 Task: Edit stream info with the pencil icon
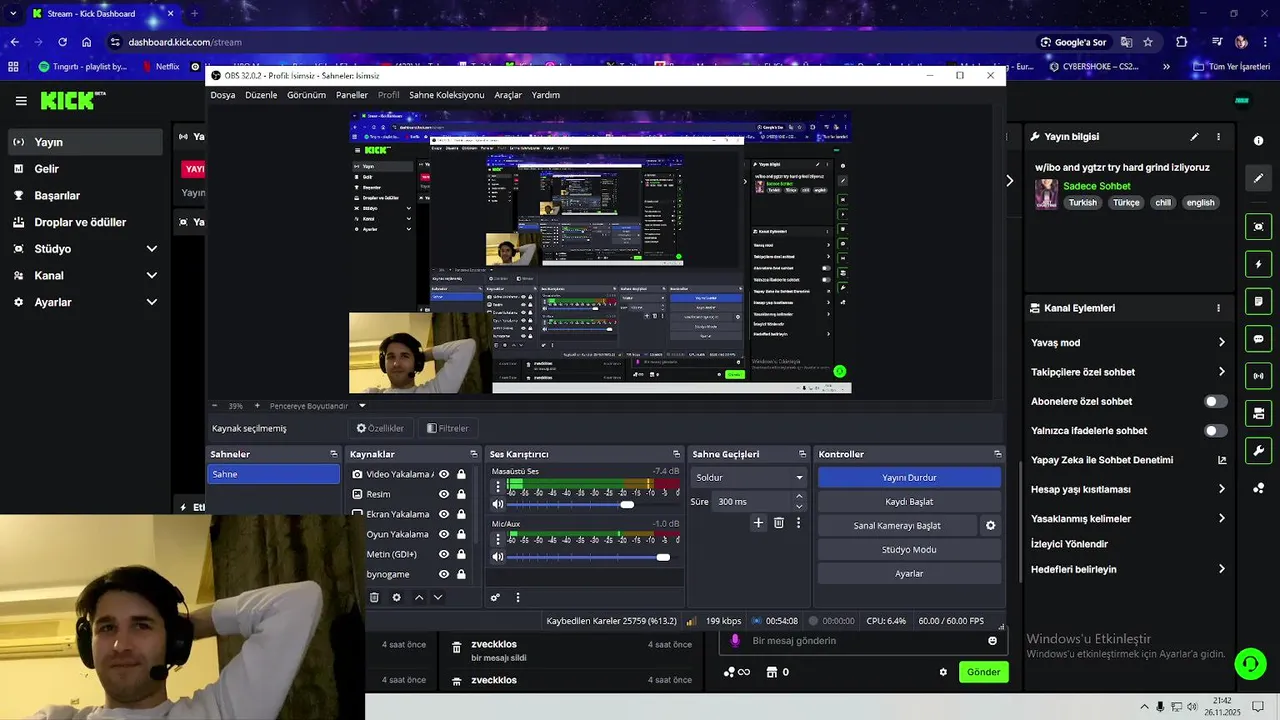click(x=1194, y=137)
